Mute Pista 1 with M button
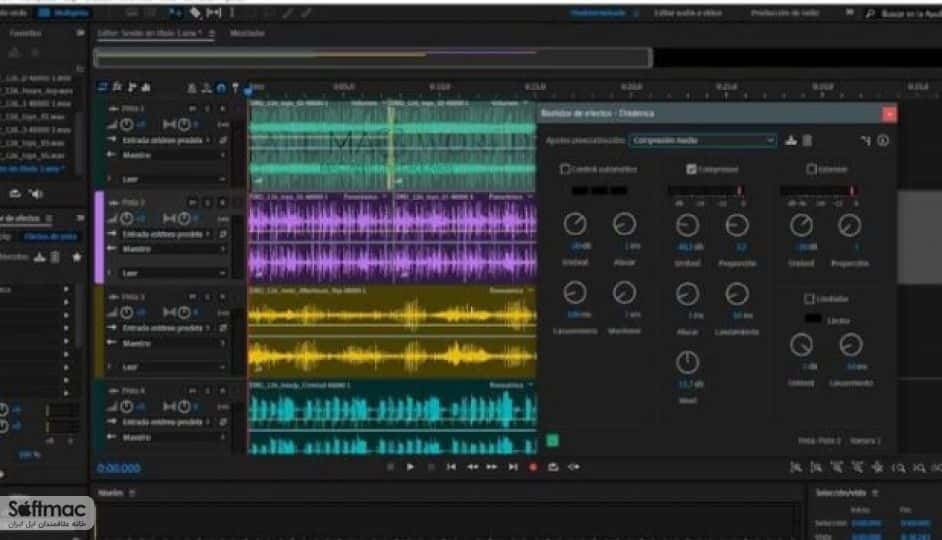942x540 pixels. [x=192, y=109]
